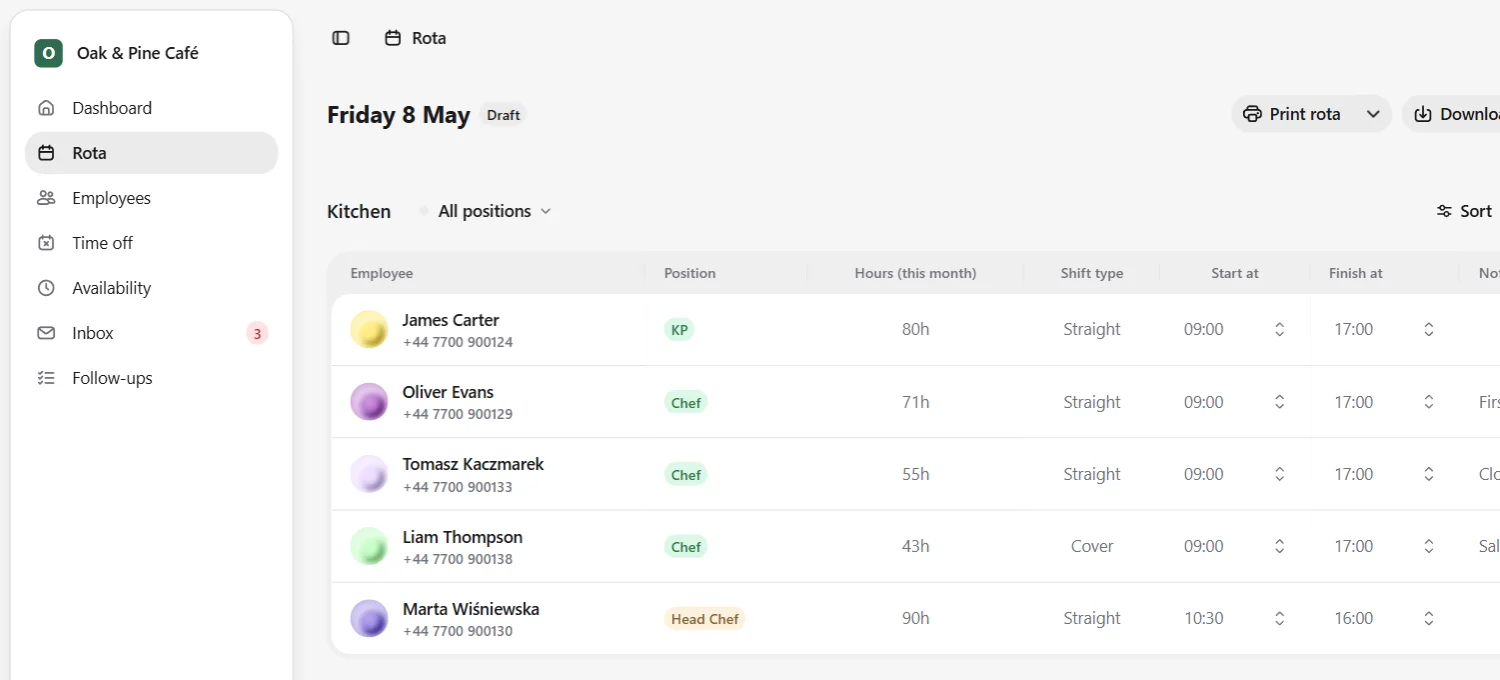Click the Hours (this month) column header

916,273
